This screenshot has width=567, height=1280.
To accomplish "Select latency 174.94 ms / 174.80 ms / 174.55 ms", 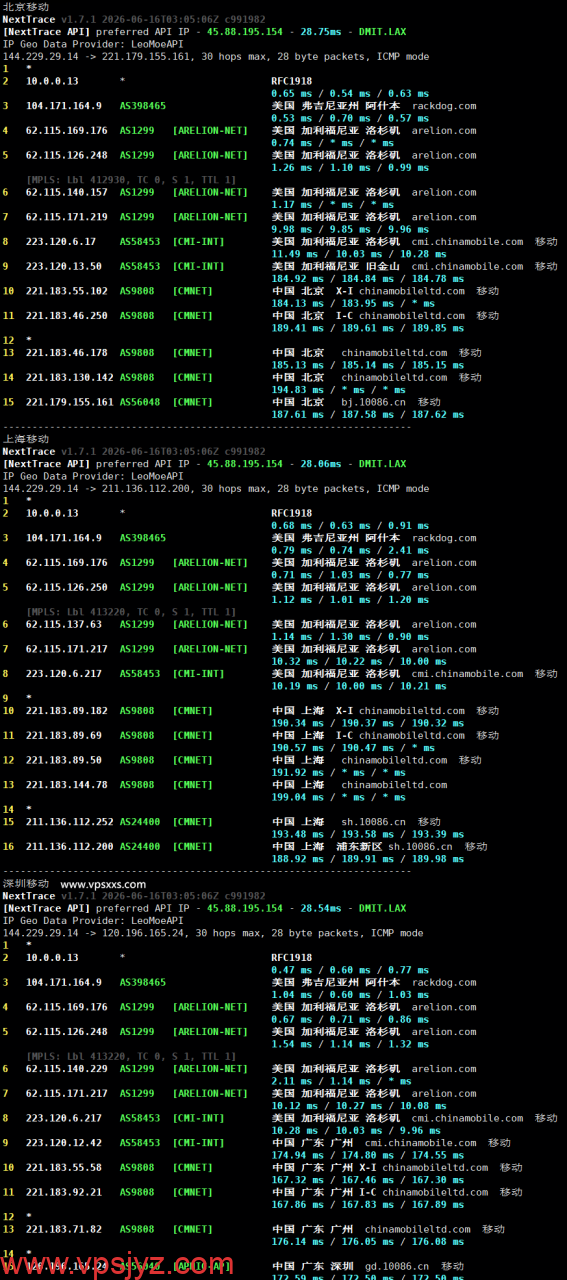I will pos(354,1155).
